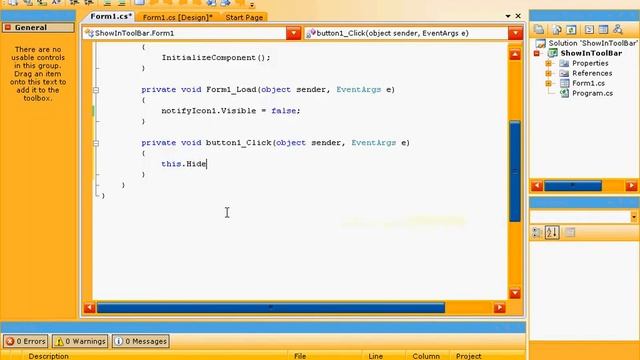Click the Form1.cs file icon

(564, 83)
